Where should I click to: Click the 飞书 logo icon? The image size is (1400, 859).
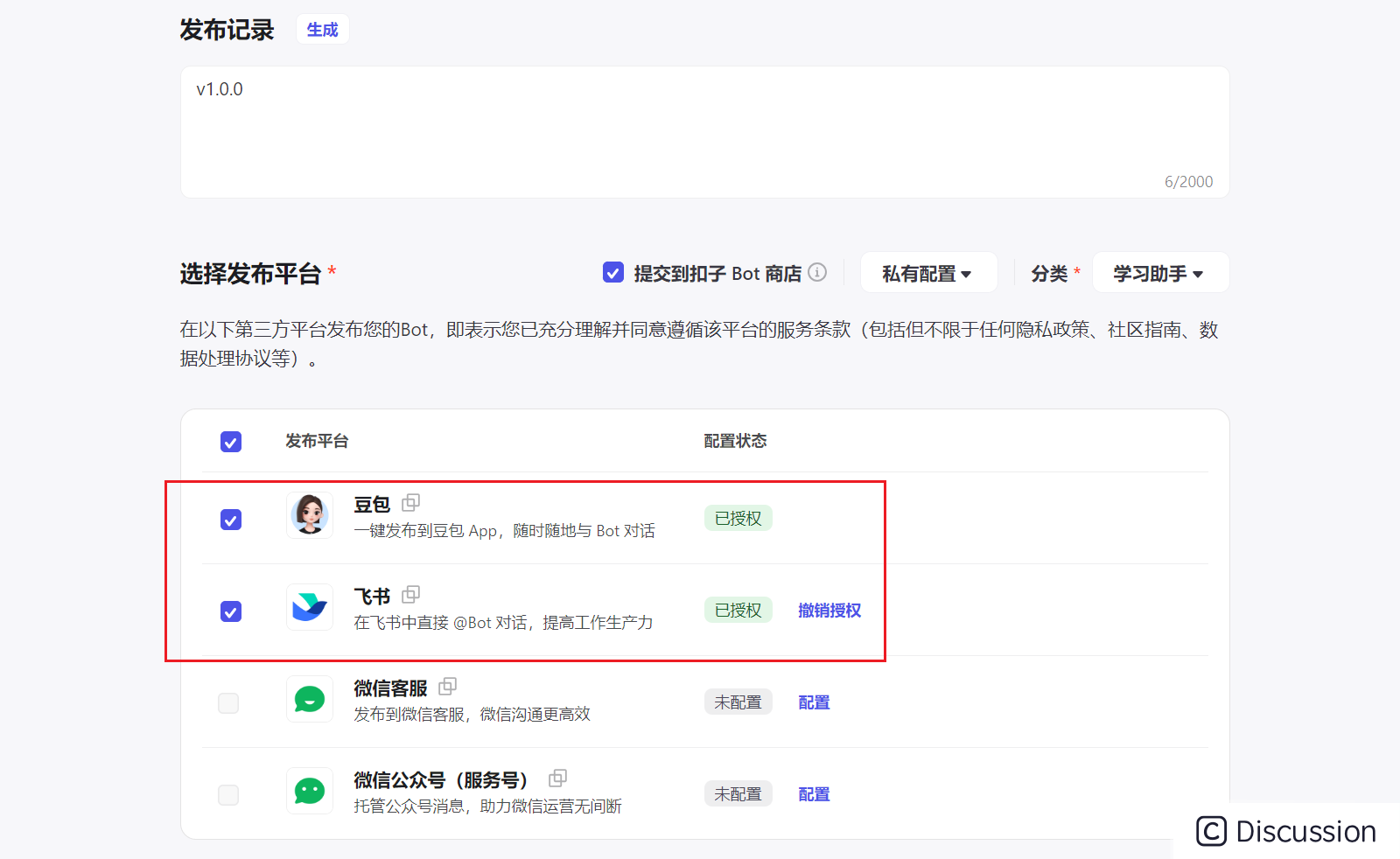[x=310, y=606]
